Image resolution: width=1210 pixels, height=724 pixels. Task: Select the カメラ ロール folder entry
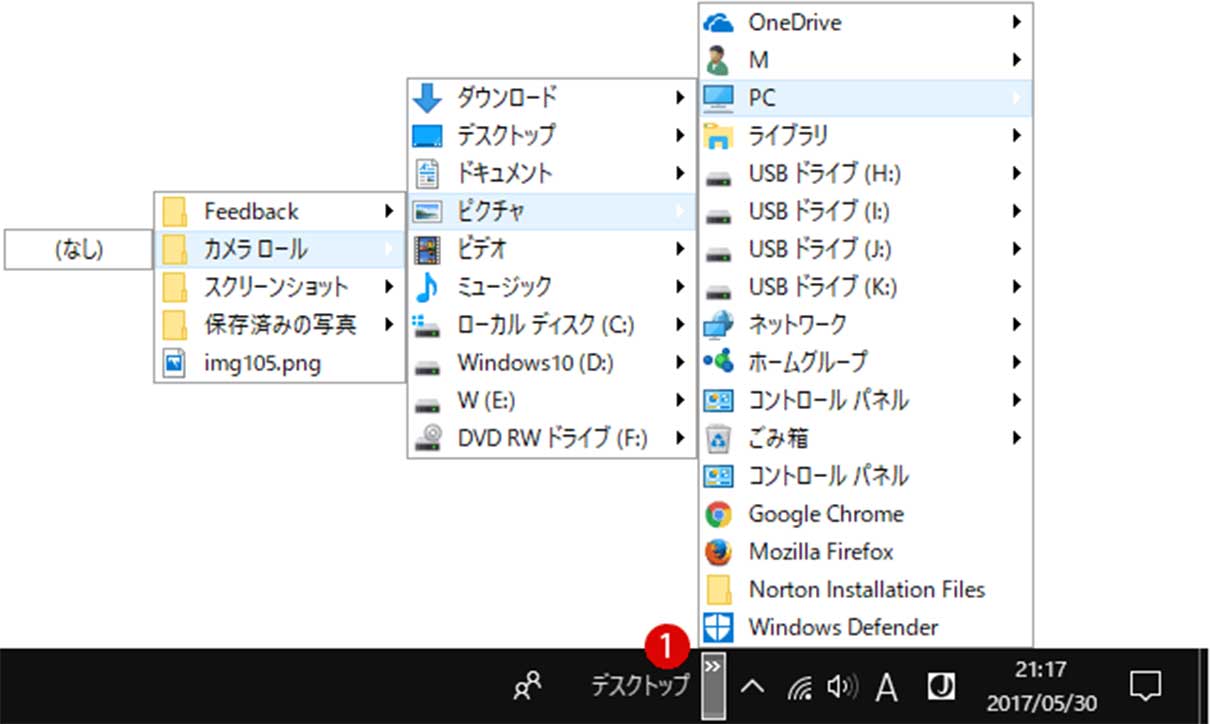click(x=280, y=249)
